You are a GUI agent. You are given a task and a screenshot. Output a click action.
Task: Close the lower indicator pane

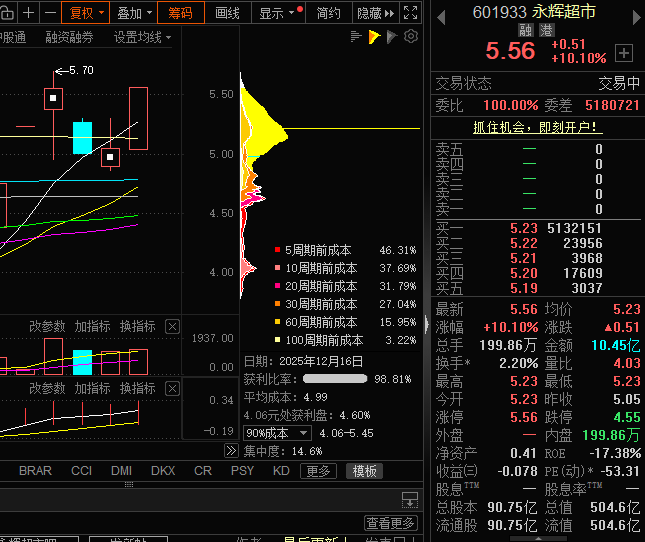172,389
